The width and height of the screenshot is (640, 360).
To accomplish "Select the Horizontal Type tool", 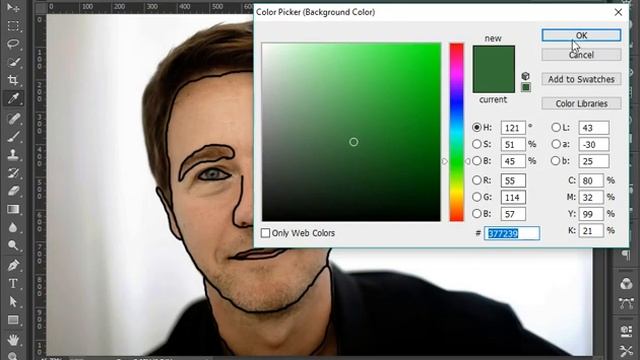I will pos(13,283).
